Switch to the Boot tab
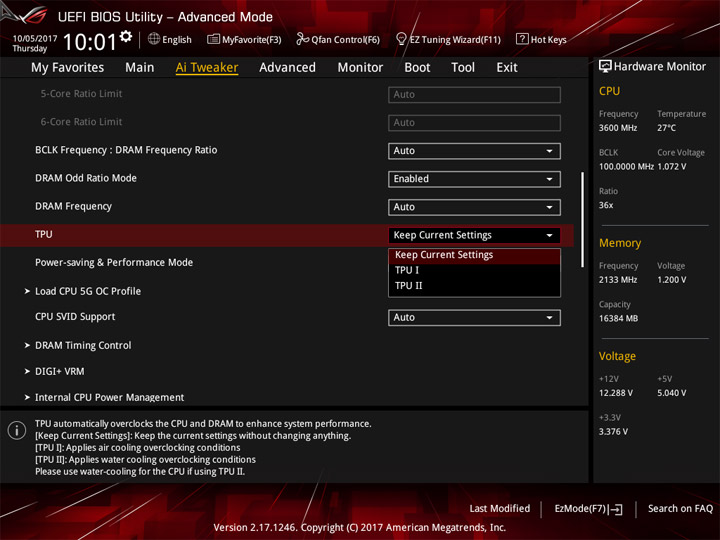The image size is (720, 540). pos(417,68)
